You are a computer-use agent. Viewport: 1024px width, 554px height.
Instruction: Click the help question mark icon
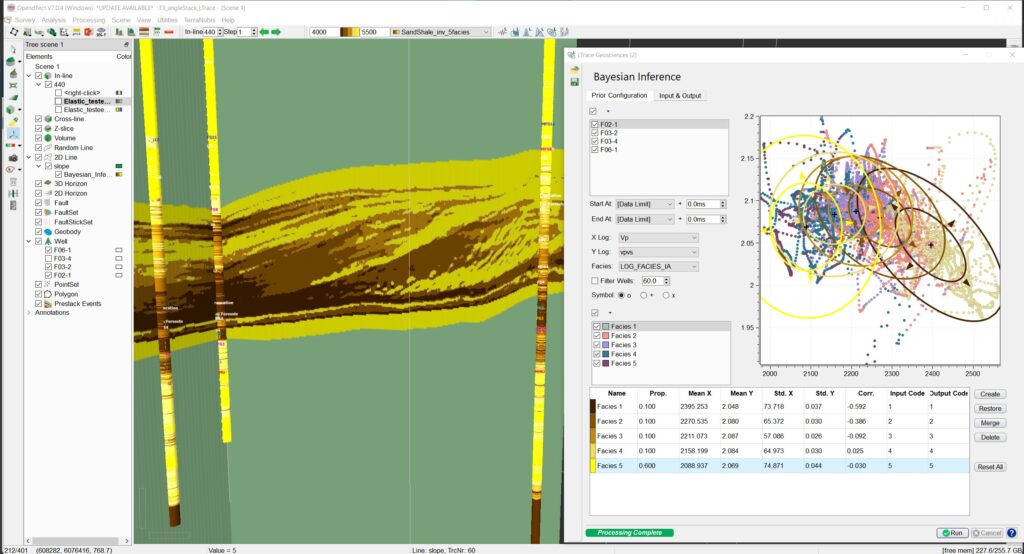(1011, 533)
